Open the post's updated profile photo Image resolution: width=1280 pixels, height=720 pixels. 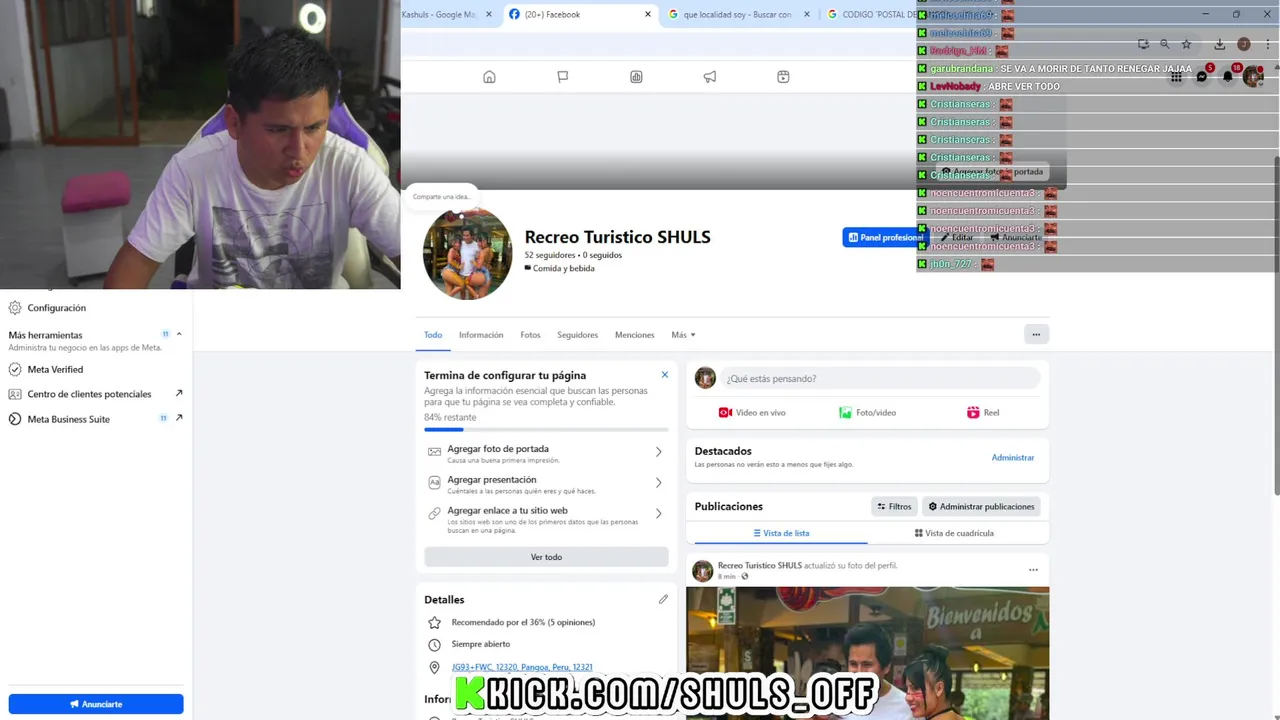point(867,653)
